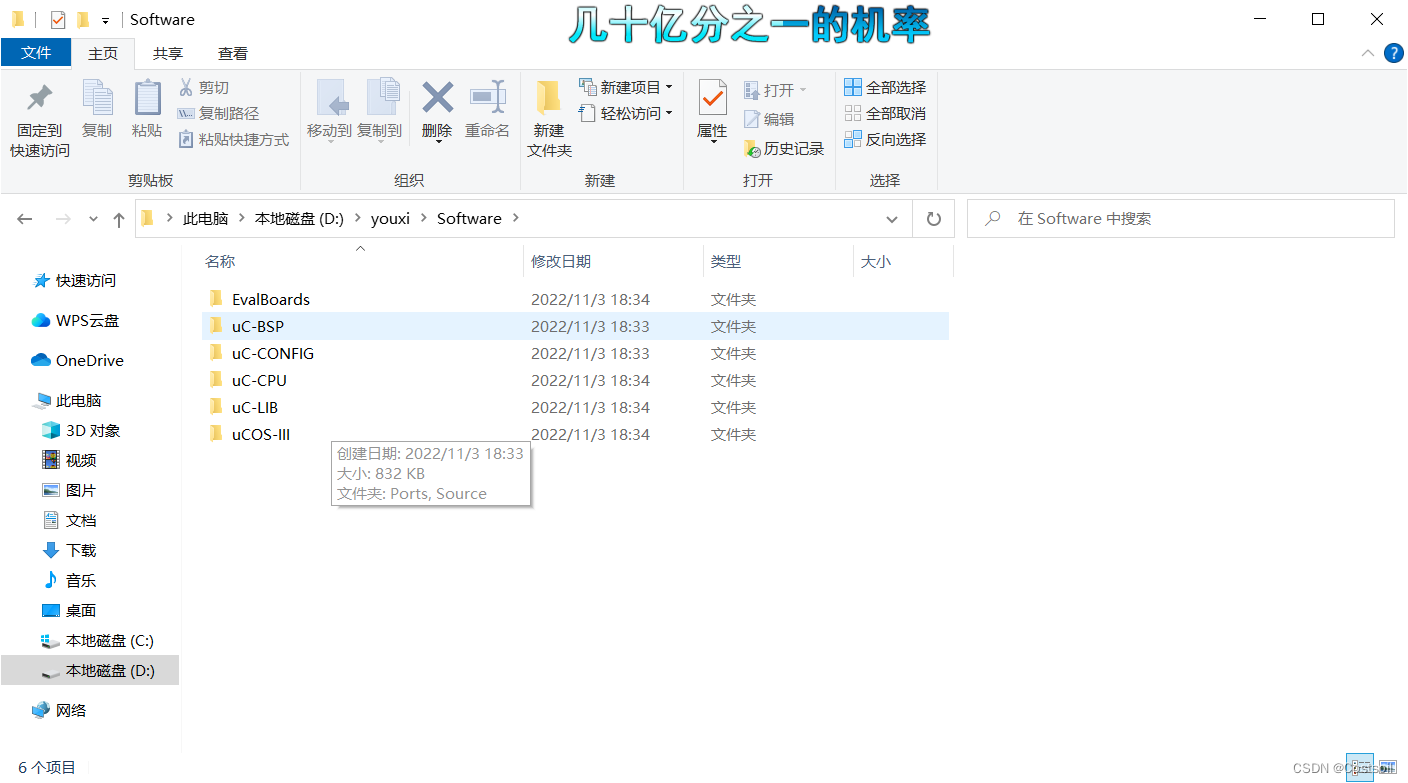Click the Cut (剪切) scissors icon
This screenshot has height=783, width=1408.
pyautogui.click(x=185, y=88)
